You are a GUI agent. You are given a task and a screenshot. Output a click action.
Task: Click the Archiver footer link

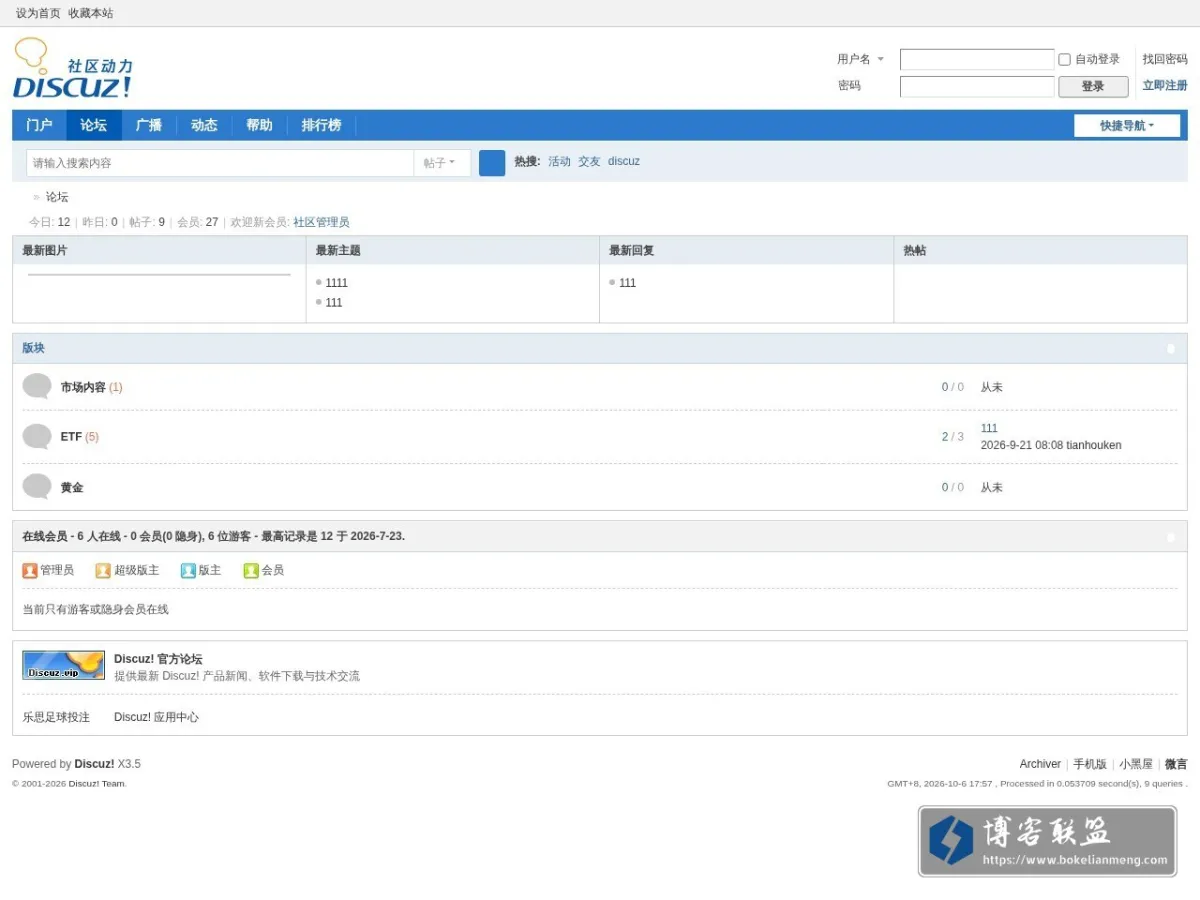(x=1040, y=764)
